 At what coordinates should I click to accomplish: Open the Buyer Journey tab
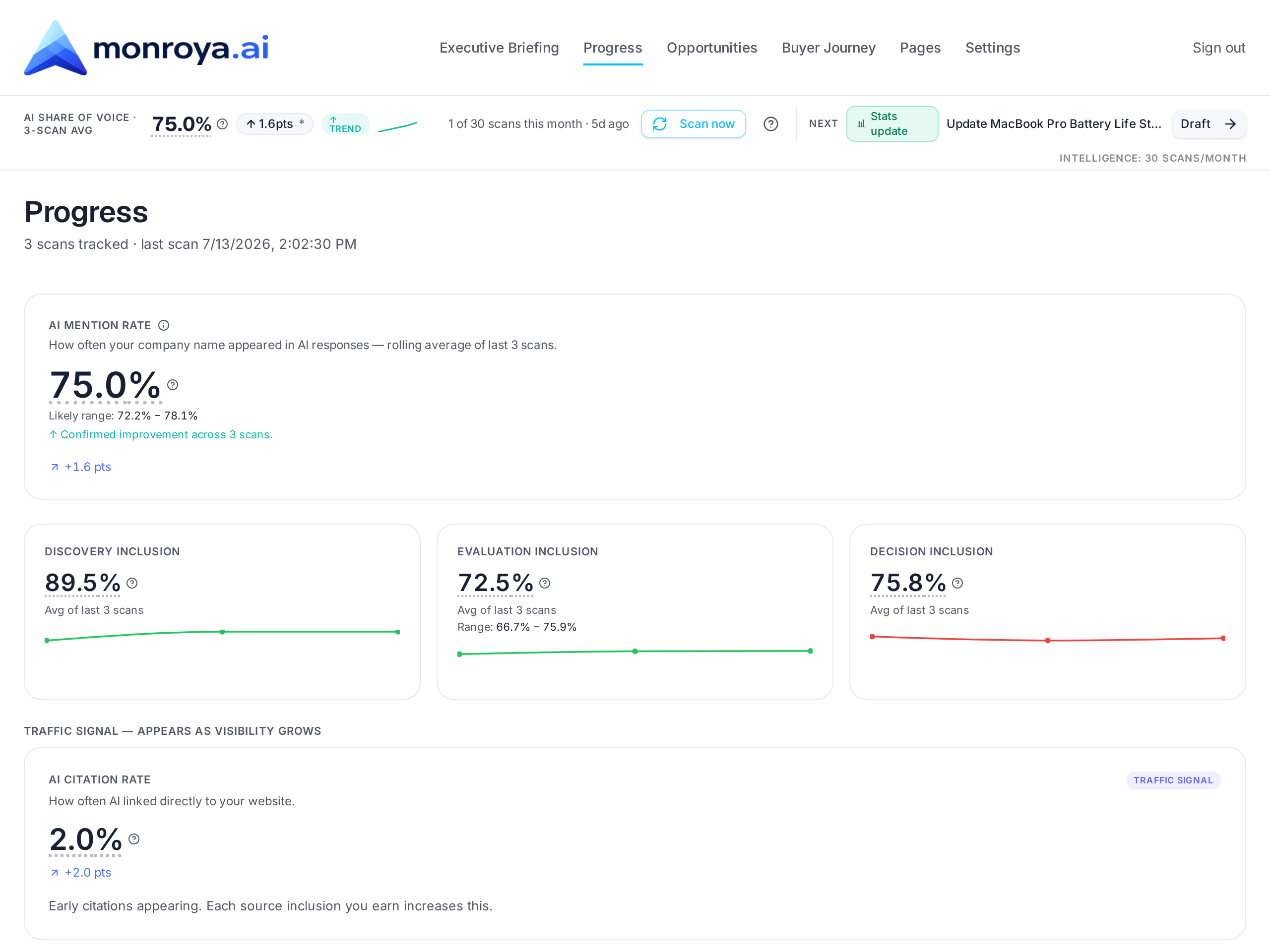[x=828, y=48]
